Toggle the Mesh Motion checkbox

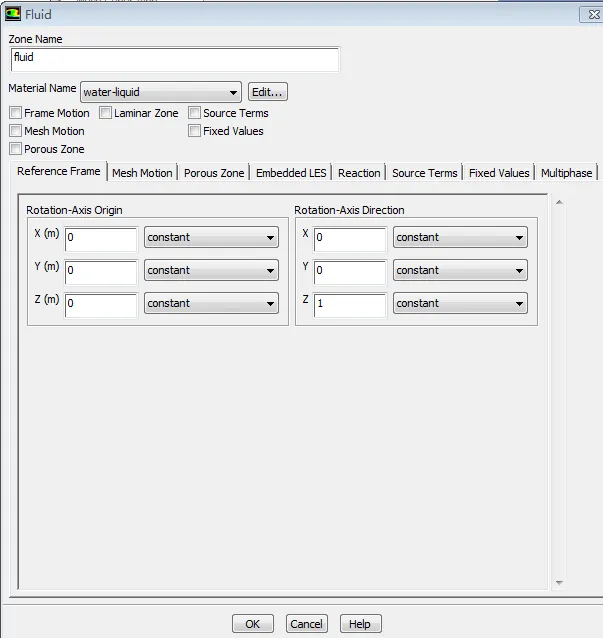(15, 131)
